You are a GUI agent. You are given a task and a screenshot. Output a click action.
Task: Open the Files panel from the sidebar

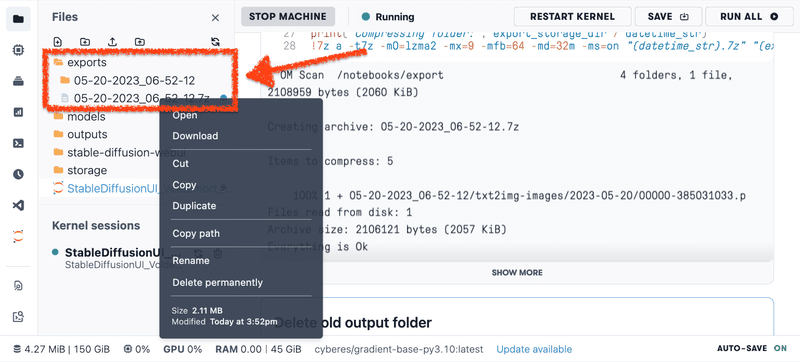coord(18,19)
